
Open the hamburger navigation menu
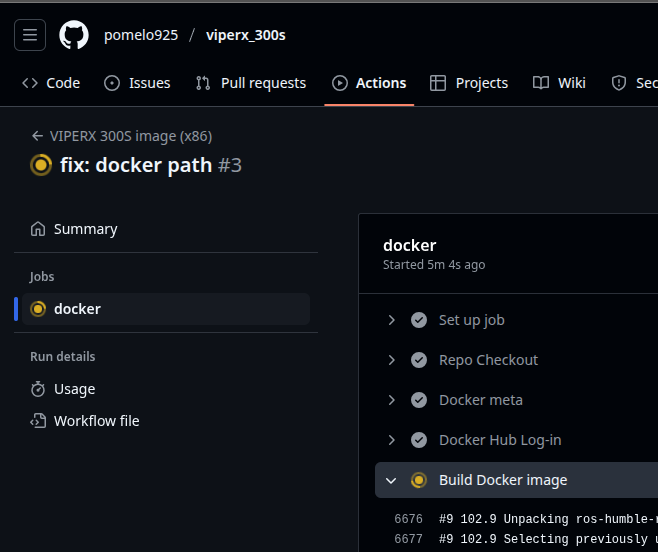pos(30,35)
